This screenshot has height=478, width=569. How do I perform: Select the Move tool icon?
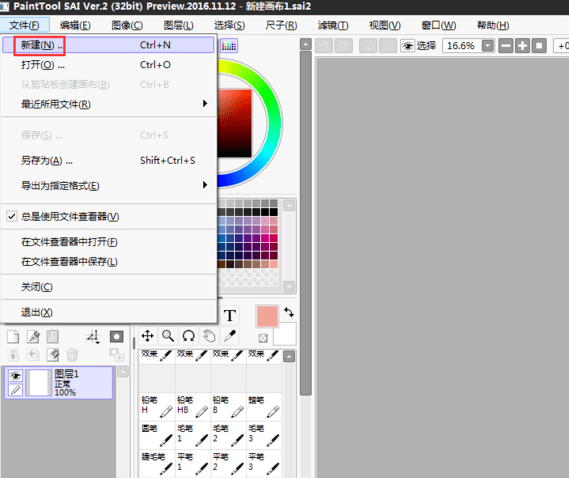[147, 336]
